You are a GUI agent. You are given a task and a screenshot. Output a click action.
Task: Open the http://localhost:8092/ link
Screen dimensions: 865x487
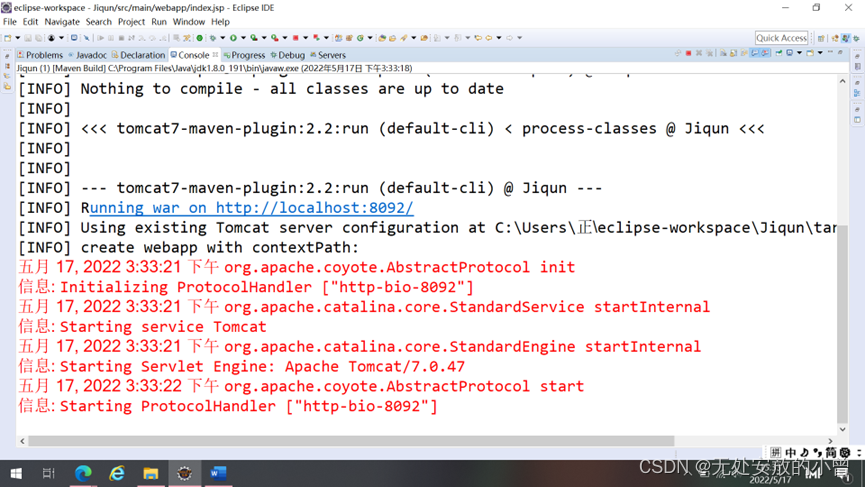(x=314, y=208)
